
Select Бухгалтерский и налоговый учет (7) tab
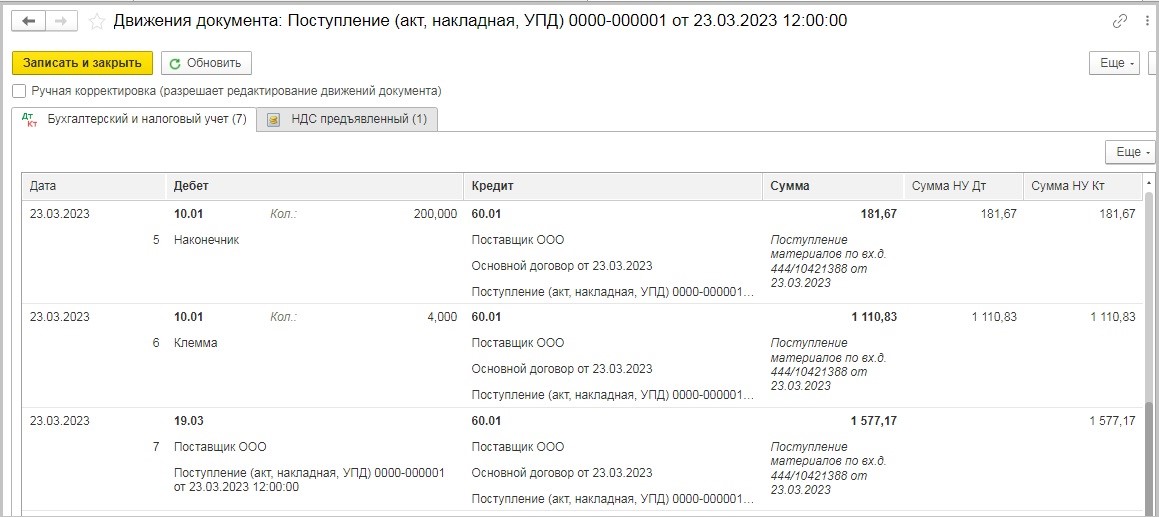coord(135,119)
